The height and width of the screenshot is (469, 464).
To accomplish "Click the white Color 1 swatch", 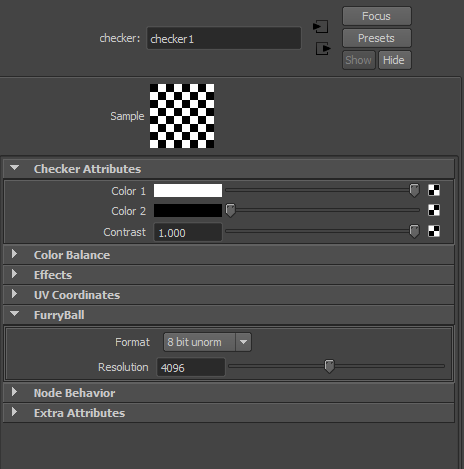I will point(188,191).
